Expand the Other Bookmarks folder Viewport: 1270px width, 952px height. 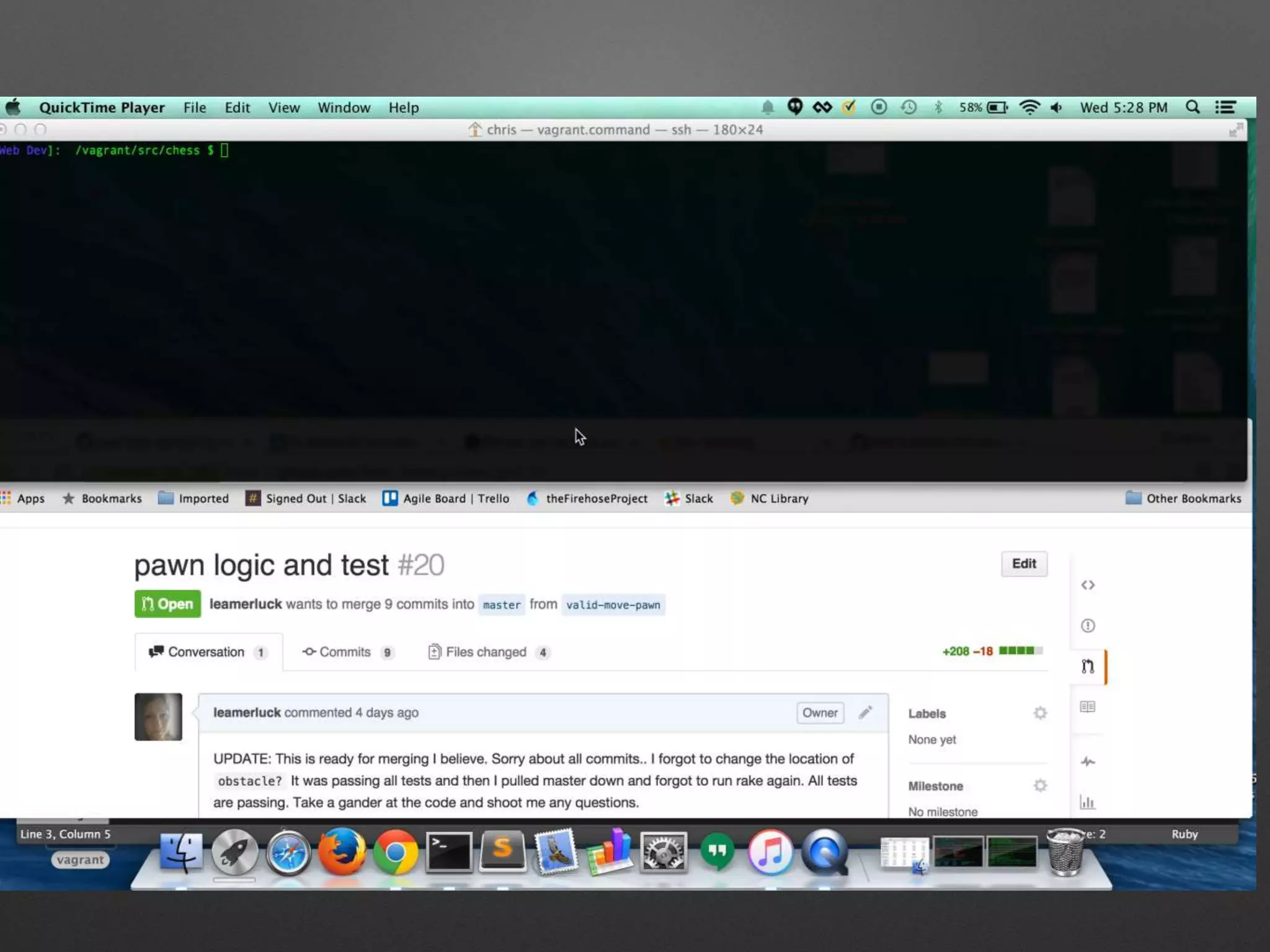(x=1183, y=498)
